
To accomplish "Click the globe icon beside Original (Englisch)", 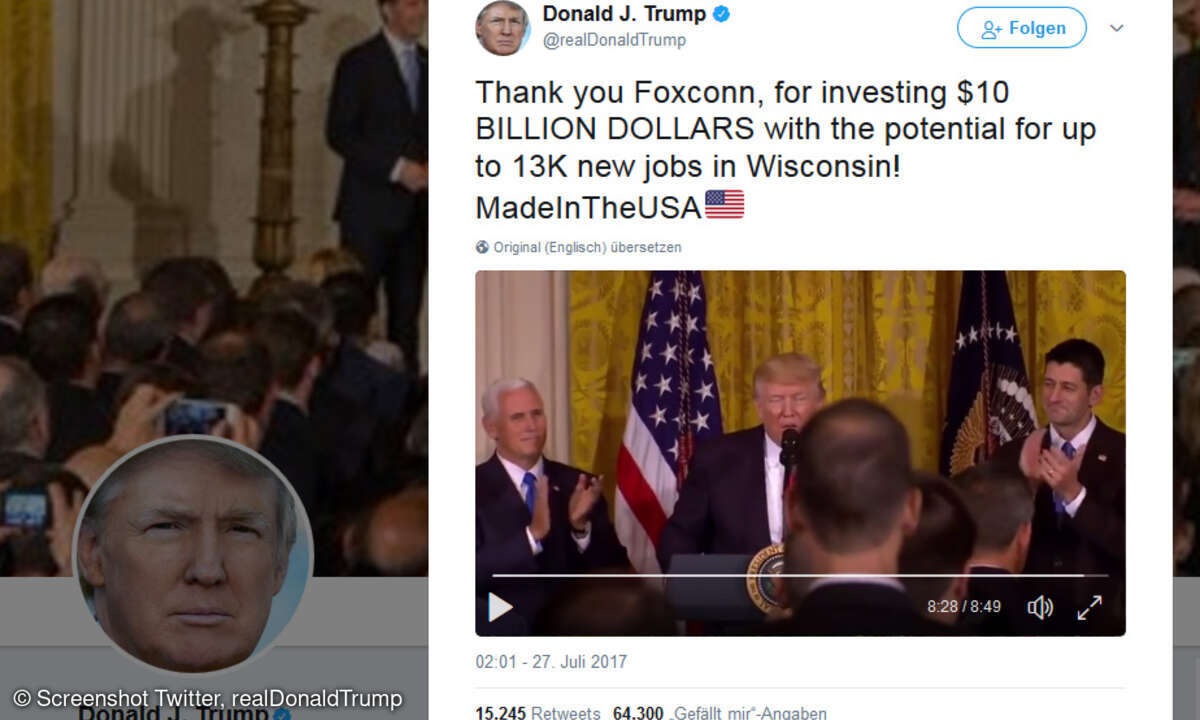I will click(482, 247).
